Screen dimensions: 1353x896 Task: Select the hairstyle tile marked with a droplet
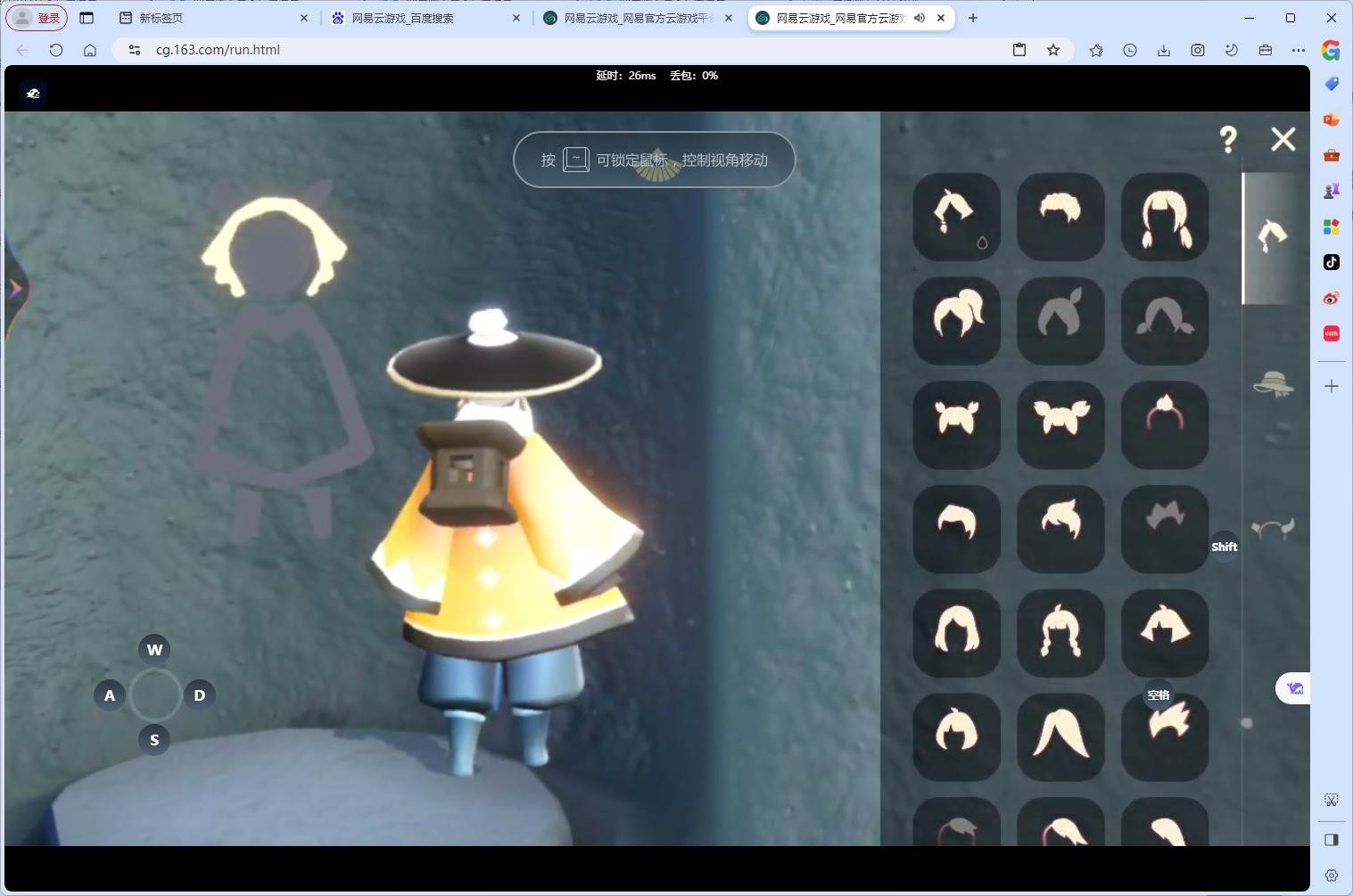(957, 217)
